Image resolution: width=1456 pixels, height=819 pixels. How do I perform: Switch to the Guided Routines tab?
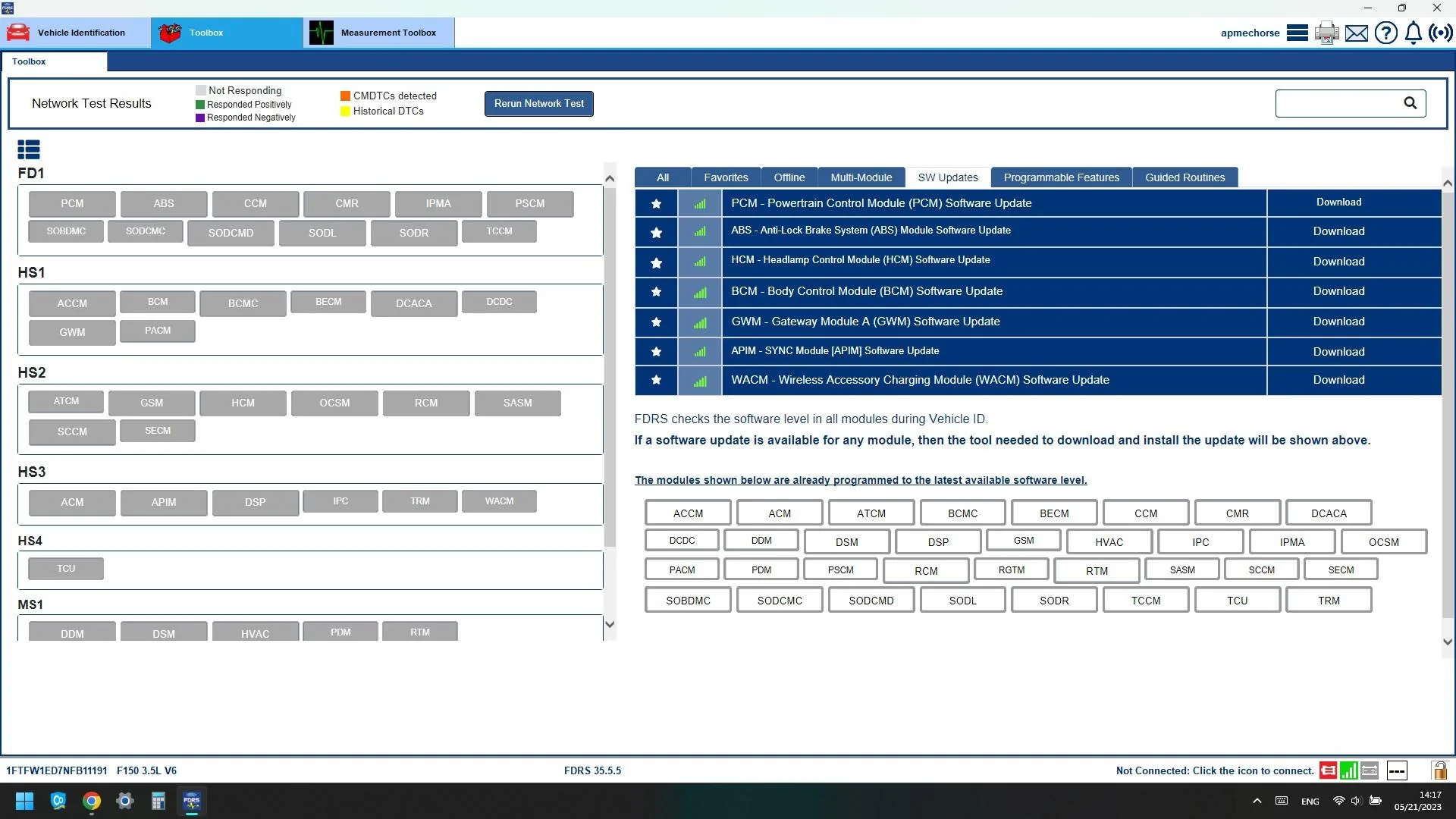coord(1185,177)
